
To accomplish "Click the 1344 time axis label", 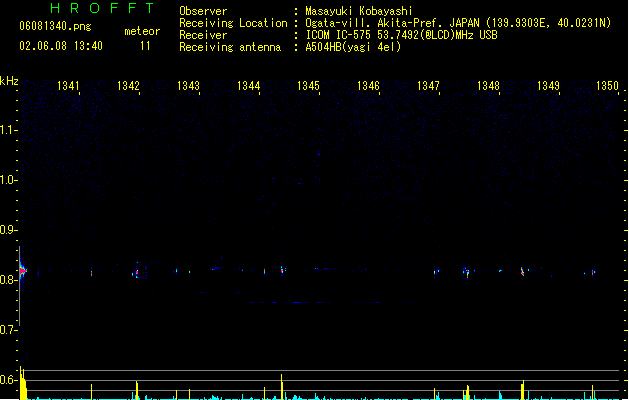I will tap(248, 86).
